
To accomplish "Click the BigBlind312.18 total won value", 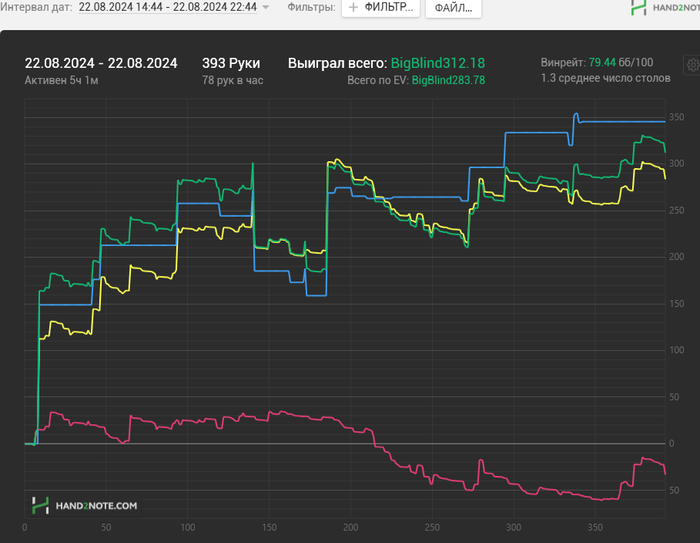I will 438,63.
